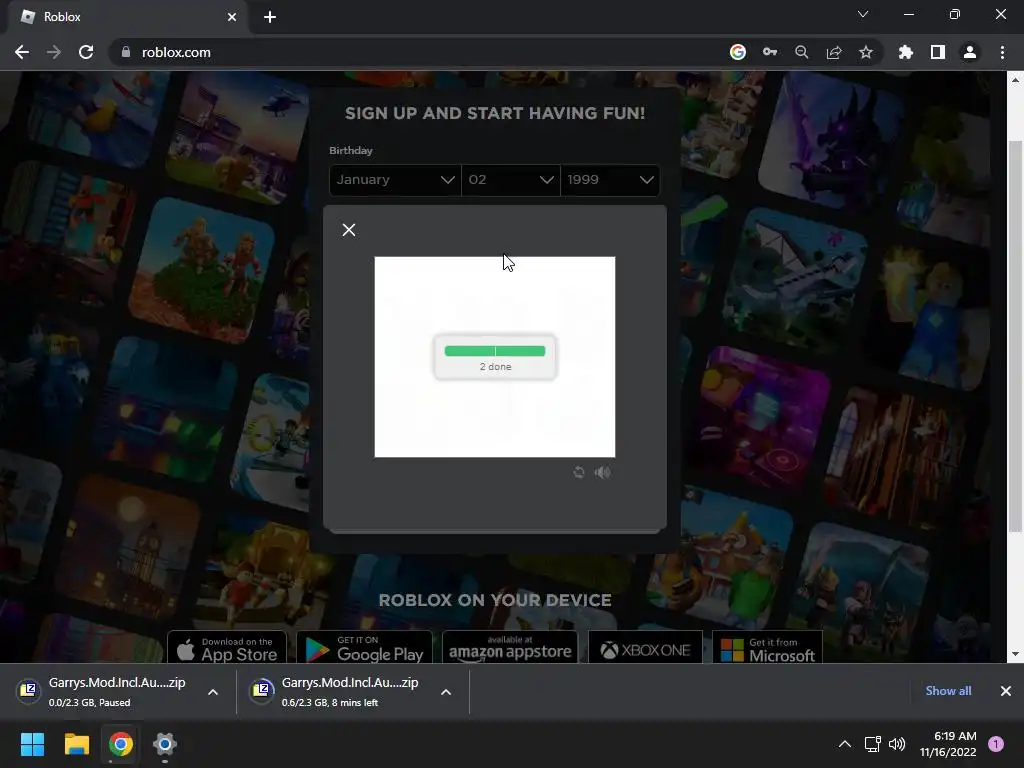Viewport: 1024px width, 768px height.
Task: Get it on Google Play badge
Action: (x=364, y=647)
